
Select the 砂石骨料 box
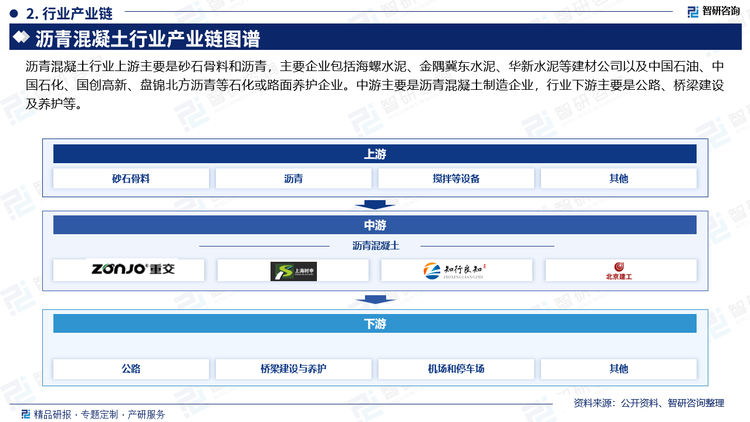click(131, 178)
